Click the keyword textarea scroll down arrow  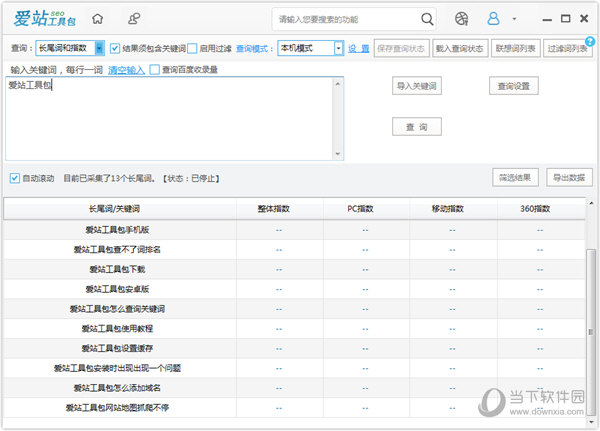[338, 154]
